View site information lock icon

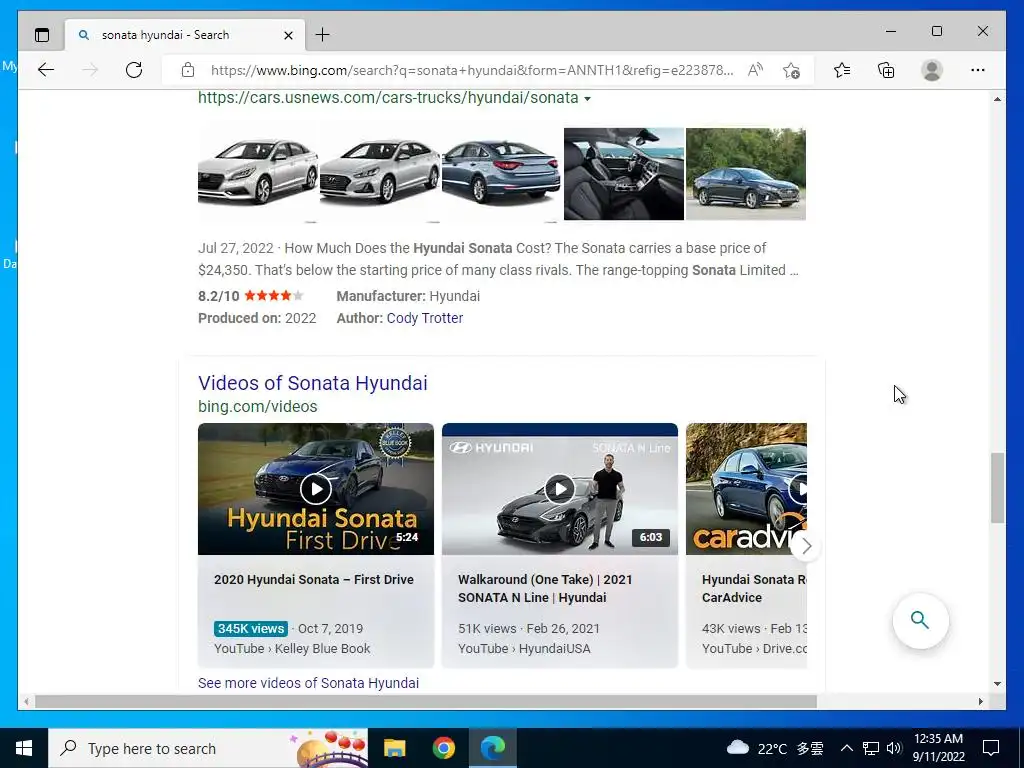click(x=187, y=70)
